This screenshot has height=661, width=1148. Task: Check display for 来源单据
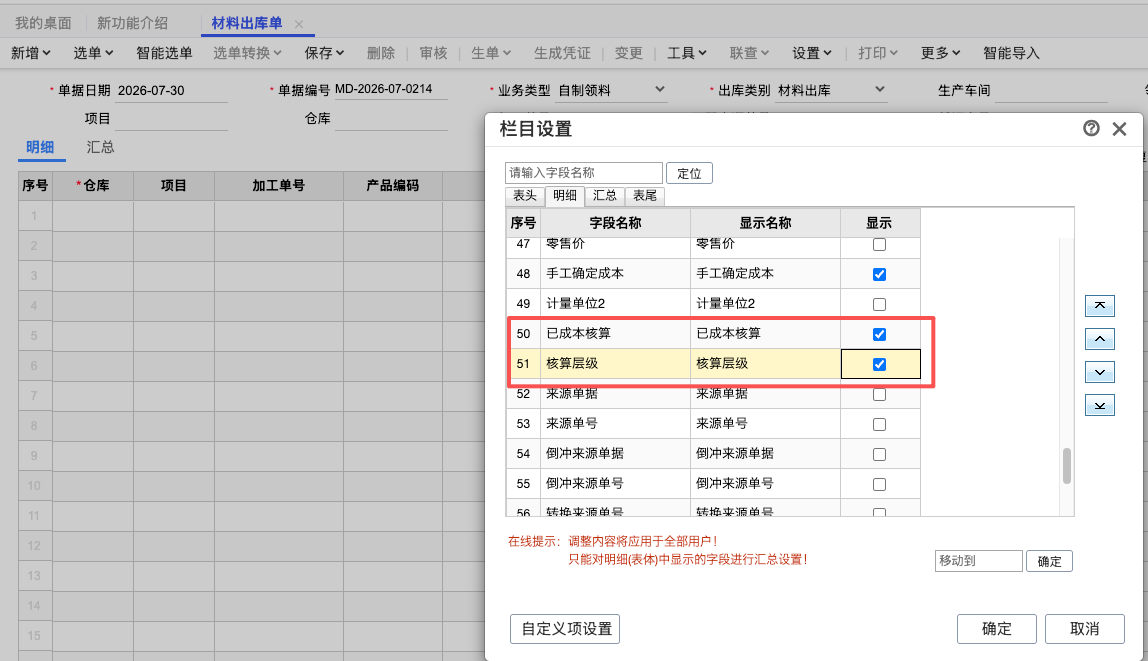pos(879,395)
